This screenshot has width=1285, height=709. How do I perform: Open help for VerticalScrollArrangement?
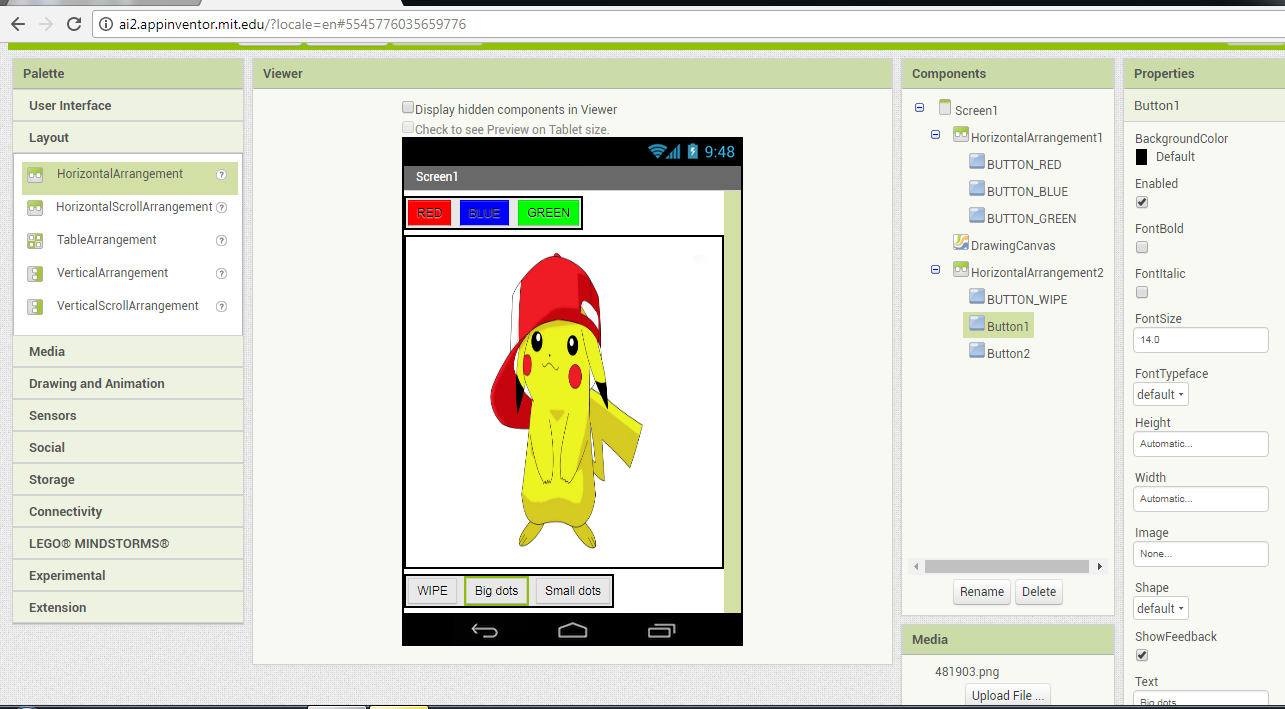pyautogui.click(x=222, y=306)
